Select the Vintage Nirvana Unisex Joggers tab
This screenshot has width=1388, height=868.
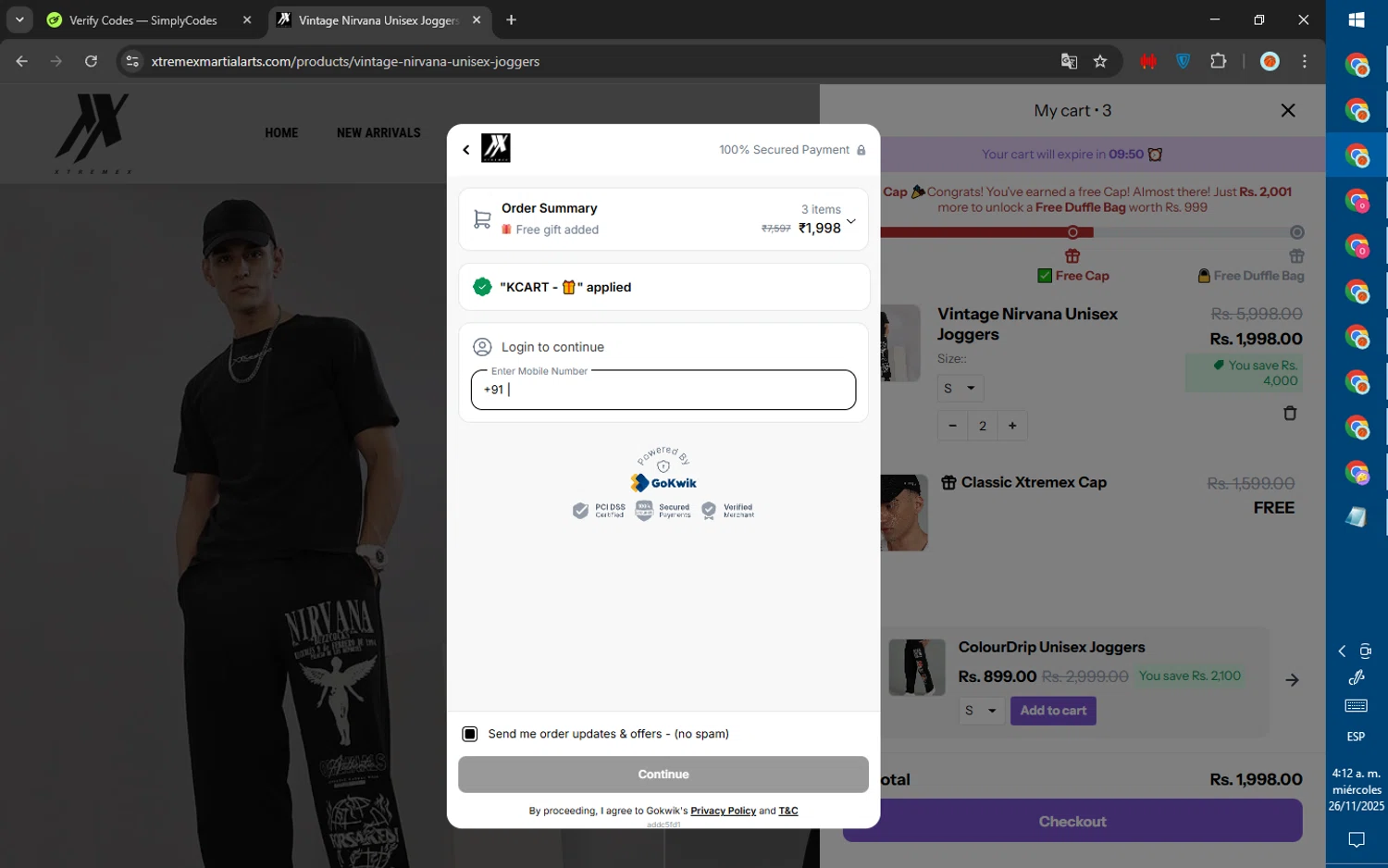click(x=378, y=20)
